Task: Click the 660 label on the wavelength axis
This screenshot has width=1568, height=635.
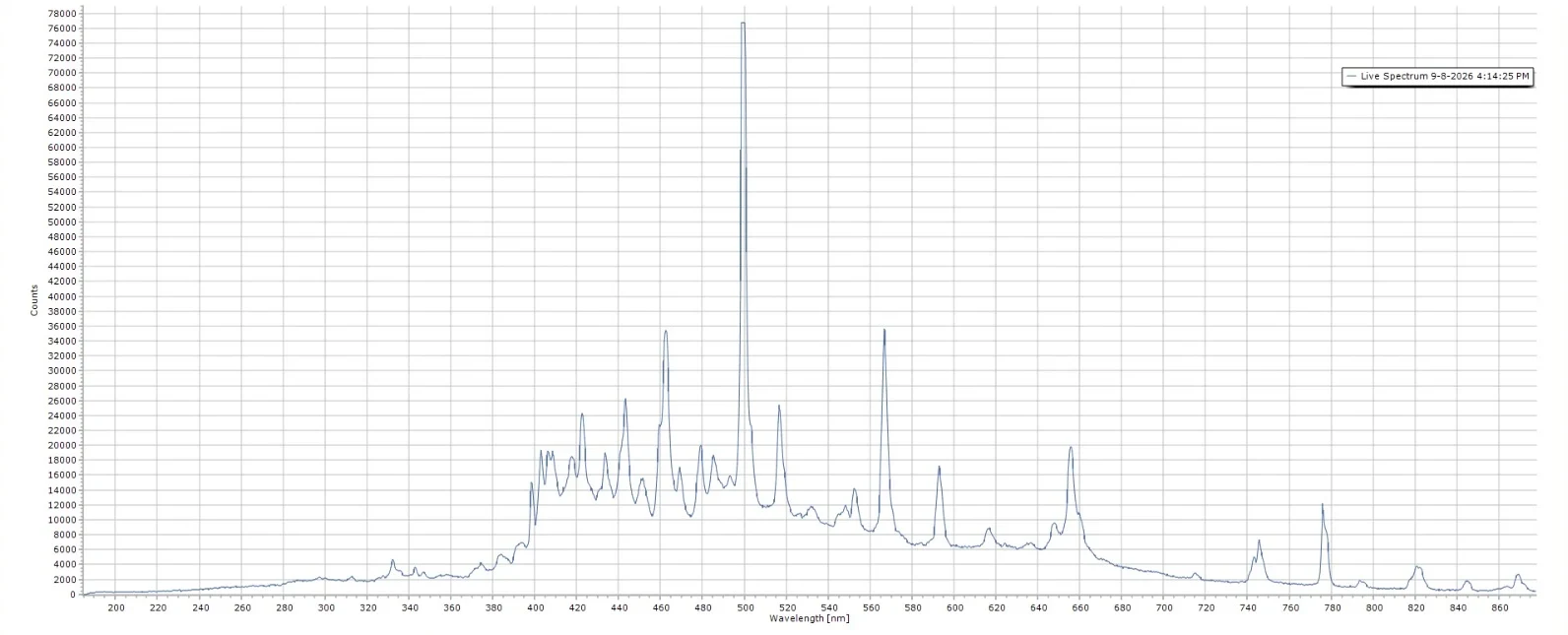Action: coord(1081,607)
